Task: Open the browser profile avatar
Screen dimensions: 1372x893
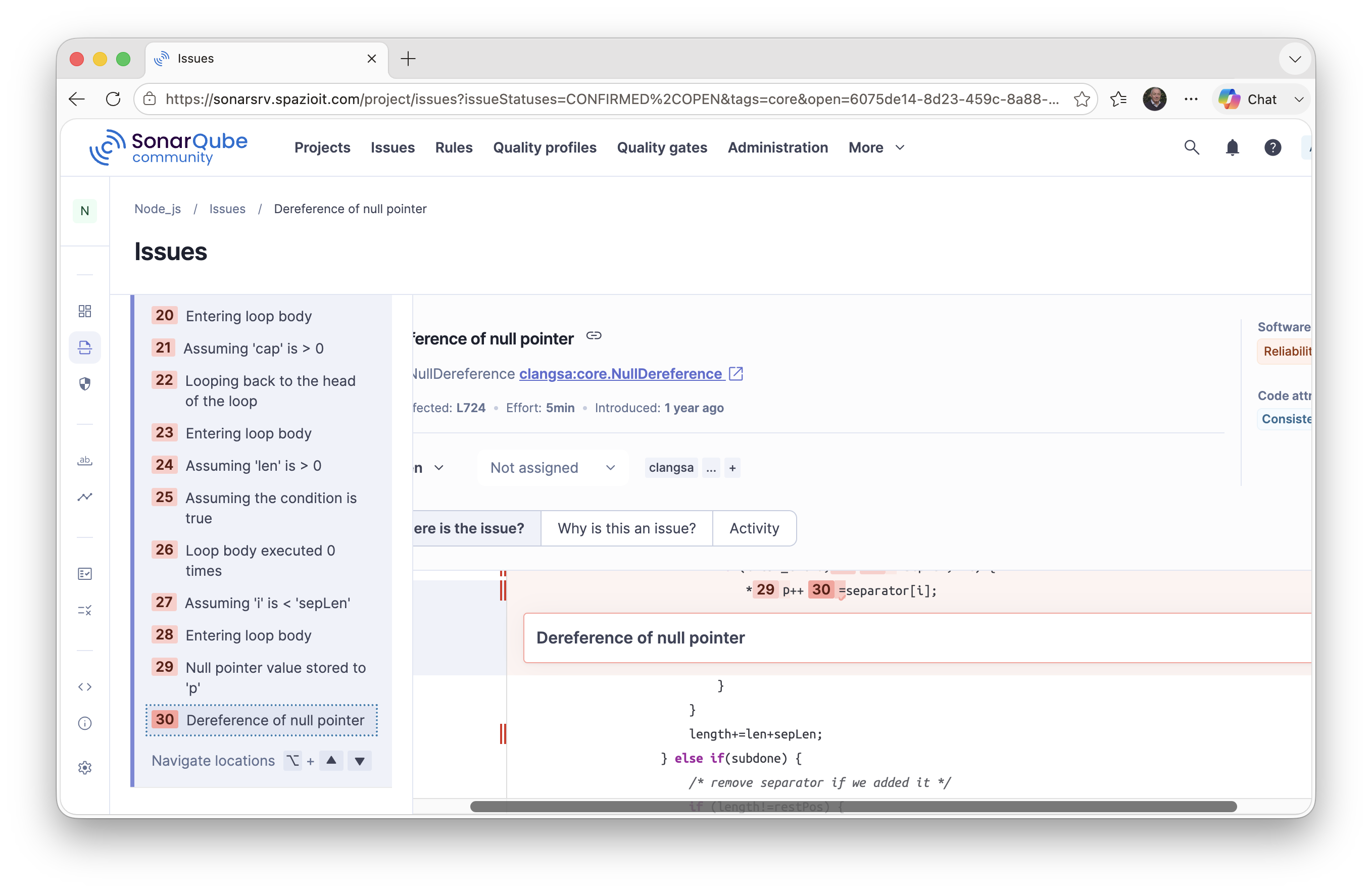Action: 1155,99
